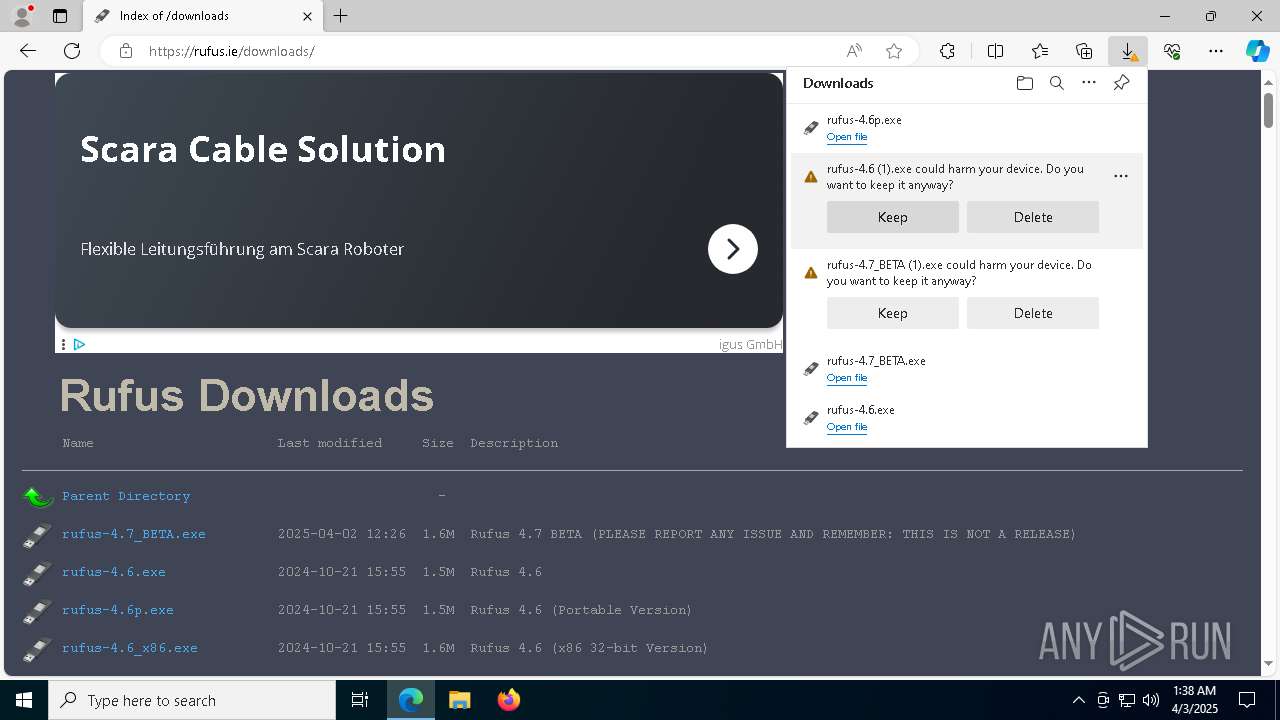The image size is (1280, 720).
Task: Add this page to favorites star
Action: point(894,51)
